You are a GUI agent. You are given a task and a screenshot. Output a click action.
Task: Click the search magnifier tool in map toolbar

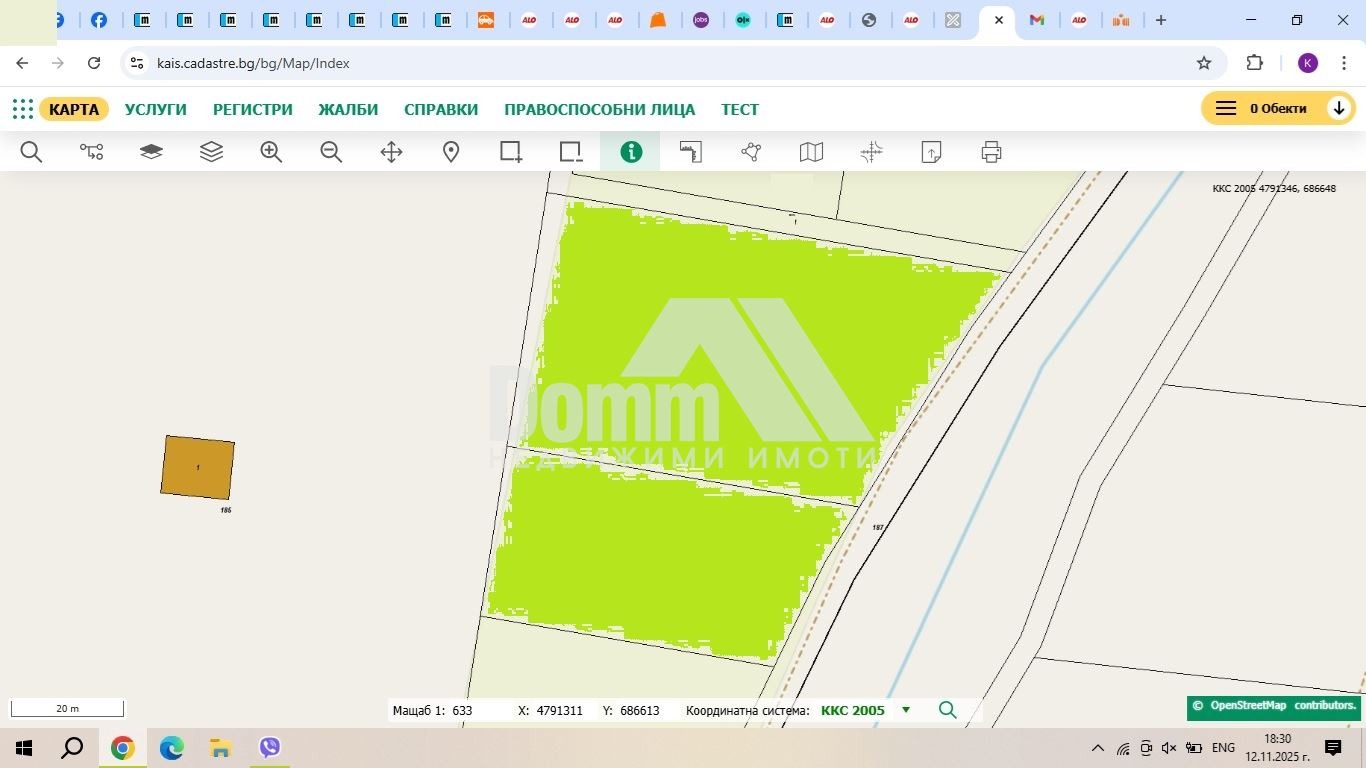click(31, 152)
